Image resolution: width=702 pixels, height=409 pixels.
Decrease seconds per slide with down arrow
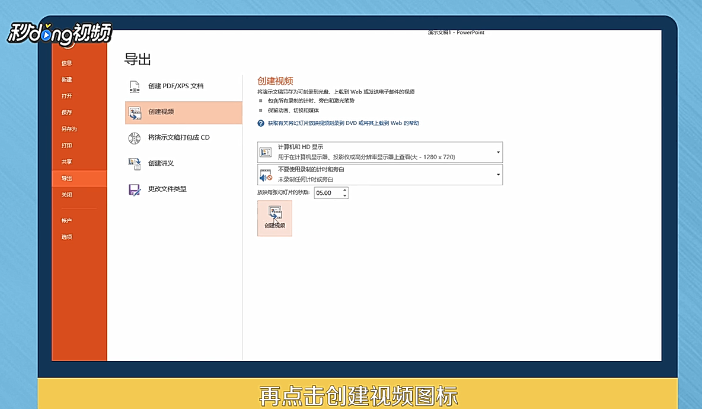click(345, 196)
